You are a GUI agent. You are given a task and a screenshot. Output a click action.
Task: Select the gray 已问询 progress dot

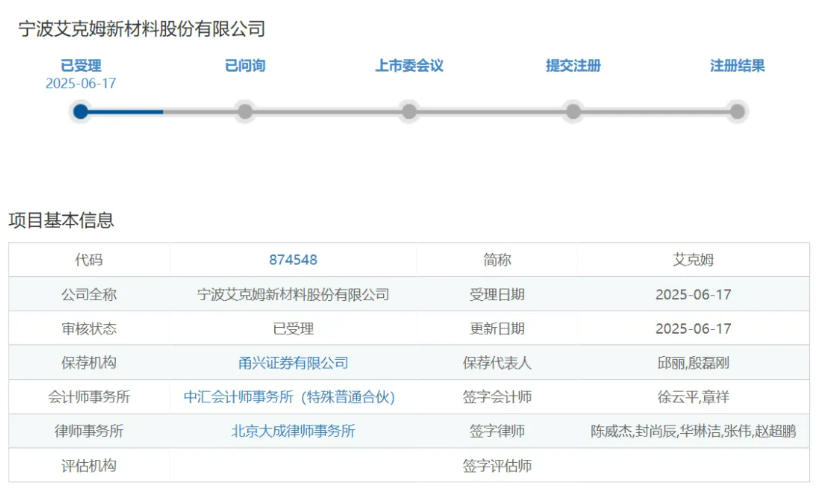point(245,112)
